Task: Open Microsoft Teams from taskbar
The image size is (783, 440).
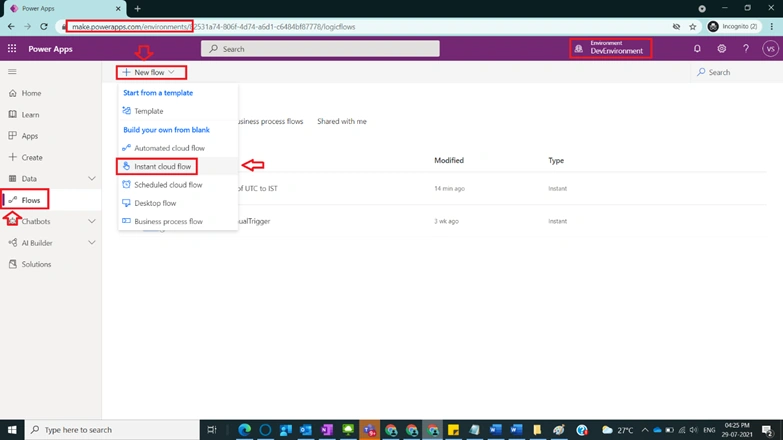Action: [370, 430]
